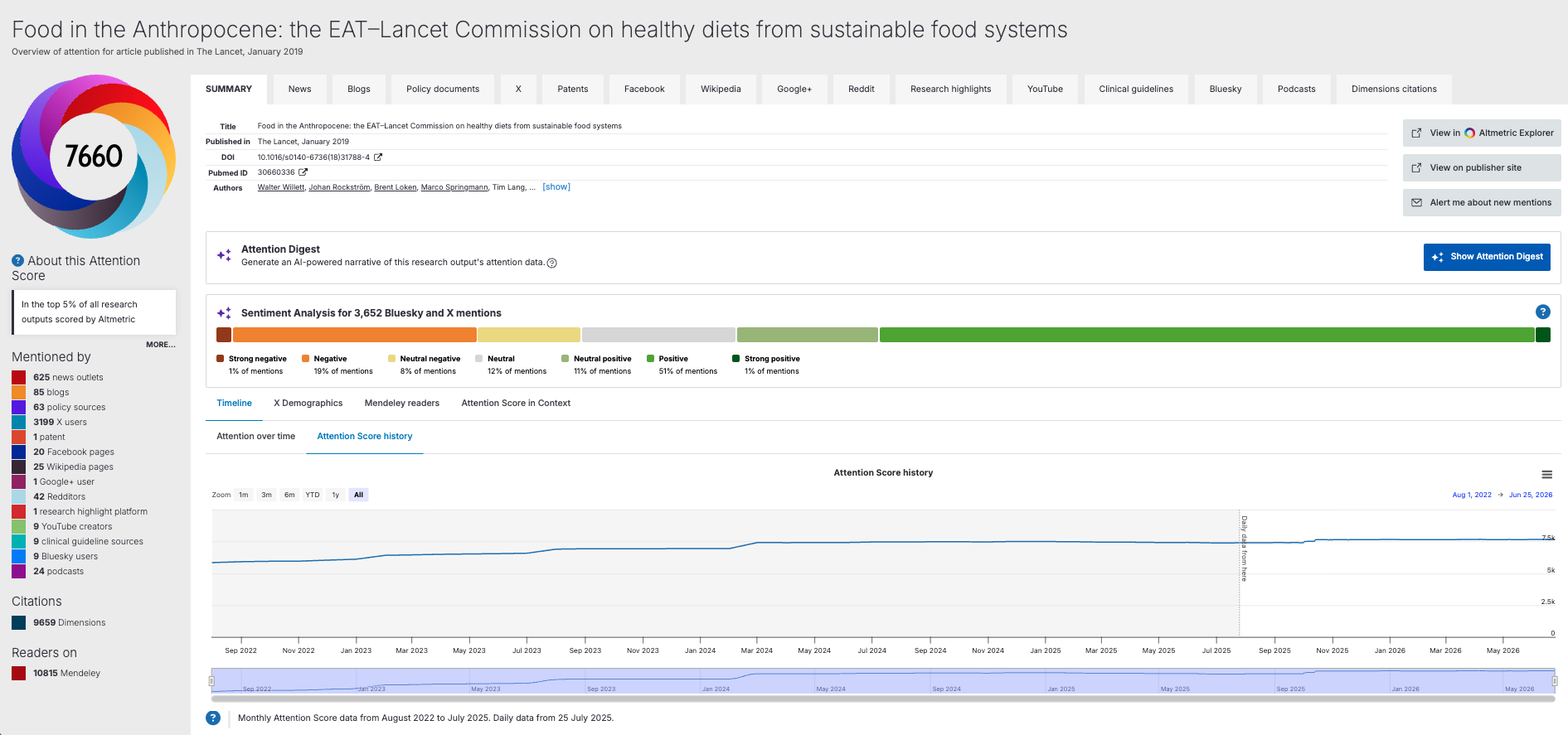
Task: Click the Altmetric donut score badge
Action: pos(94,157)
